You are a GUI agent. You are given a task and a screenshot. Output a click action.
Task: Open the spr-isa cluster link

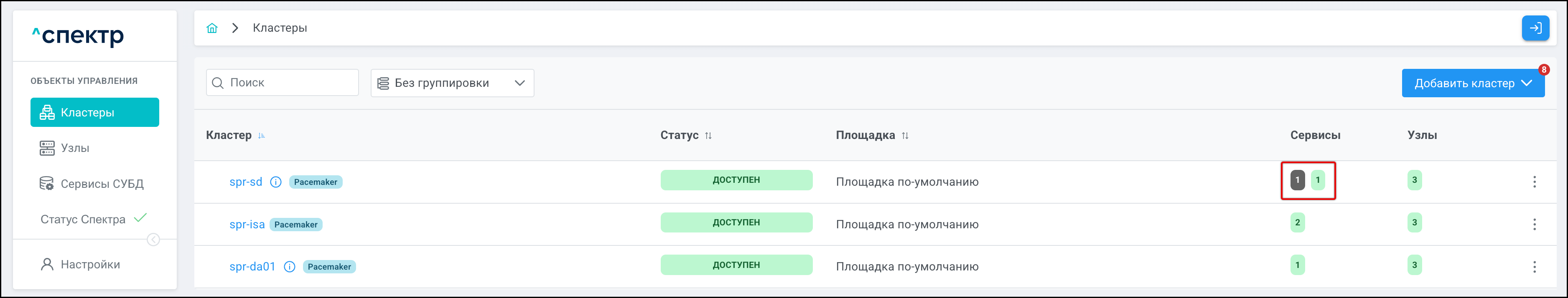click(x=247, y=225)
